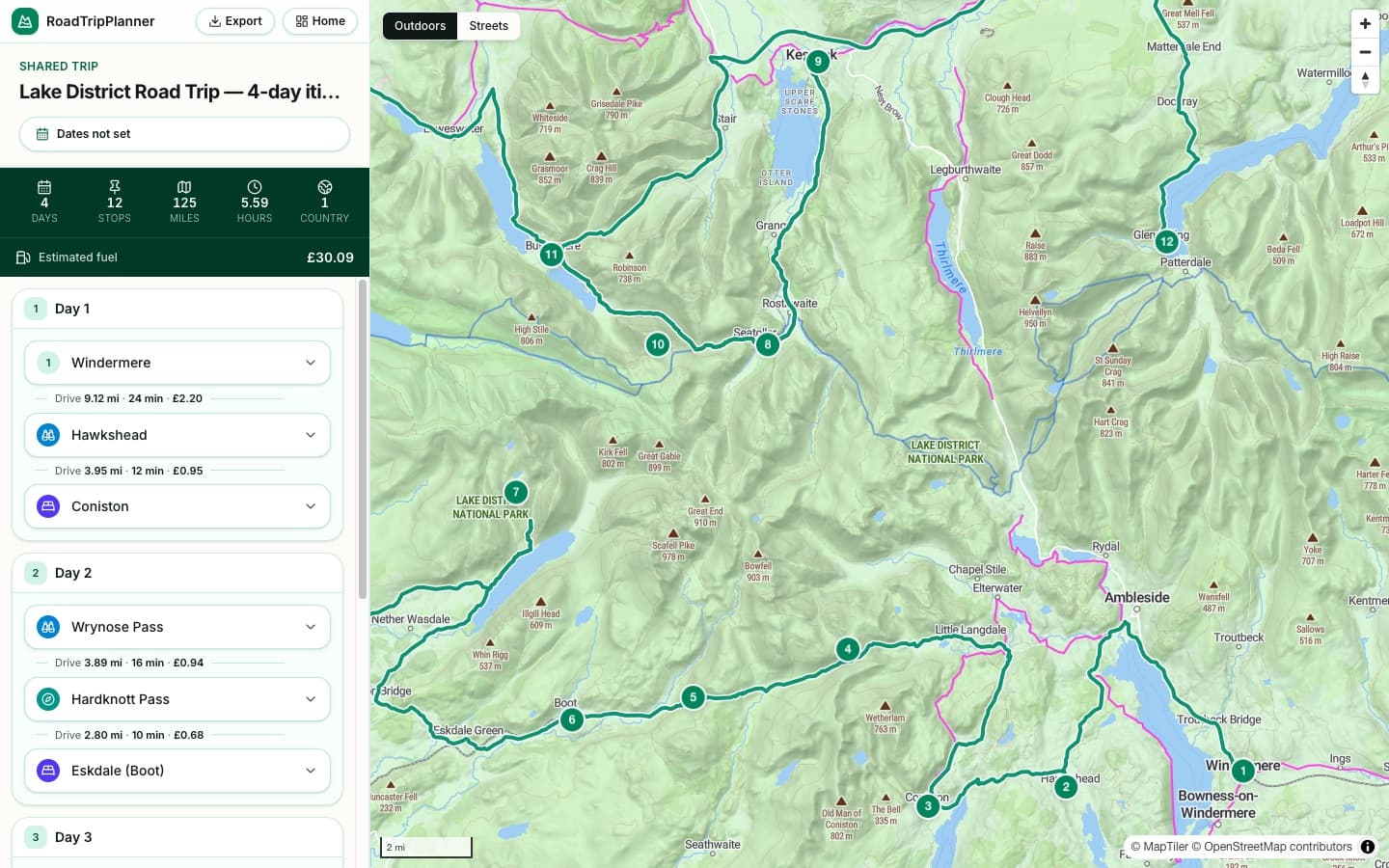
Task: Click map marker 9 at Keswick
Action: (x=818, y=62)
